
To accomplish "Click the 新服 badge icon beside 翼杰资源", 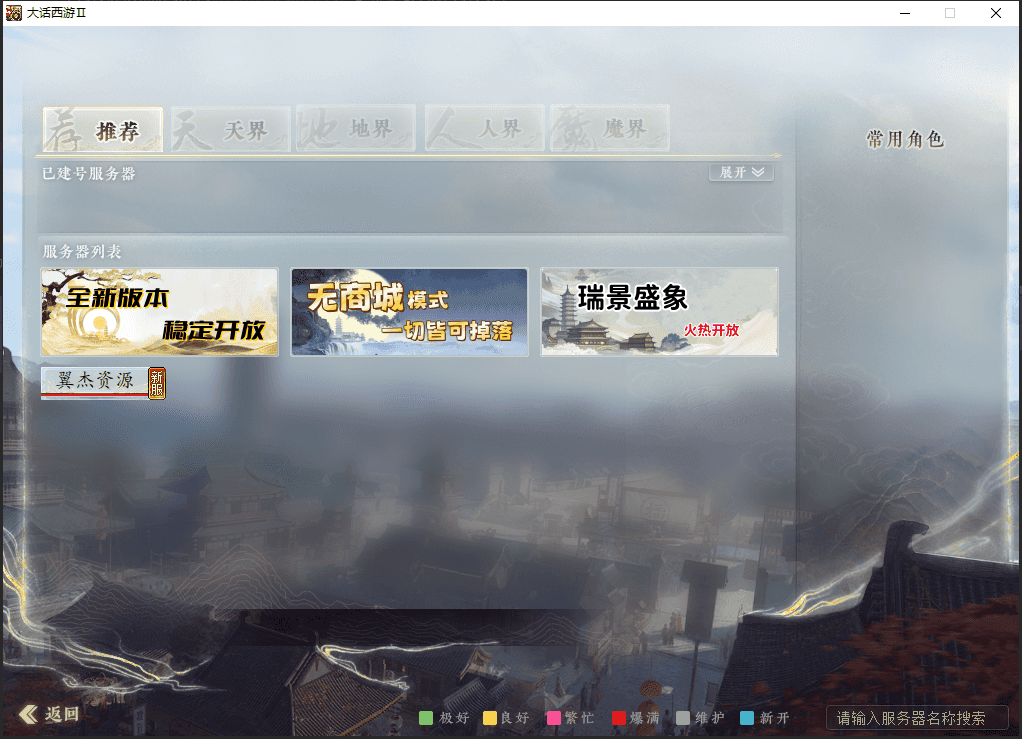I will [157, 383].
